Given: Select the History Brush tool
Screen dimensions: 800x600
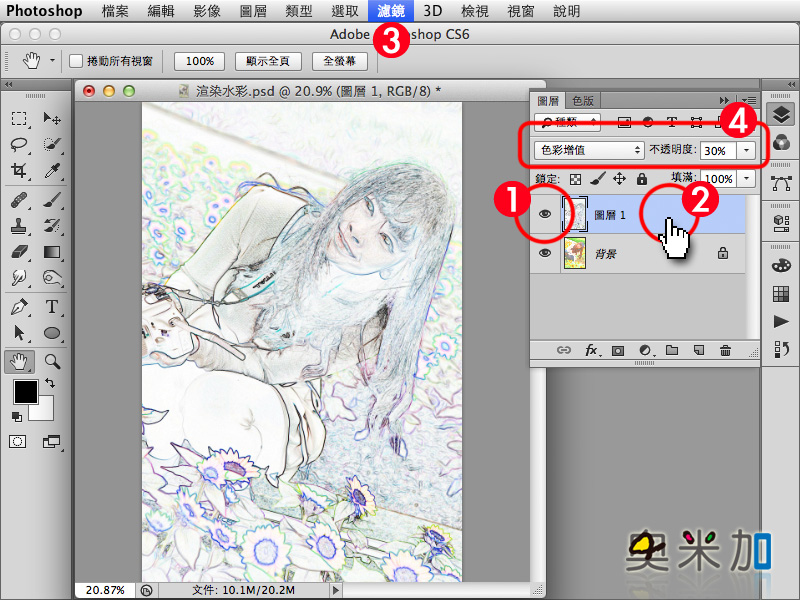Looking at the screenshot, I should [52, 226].
